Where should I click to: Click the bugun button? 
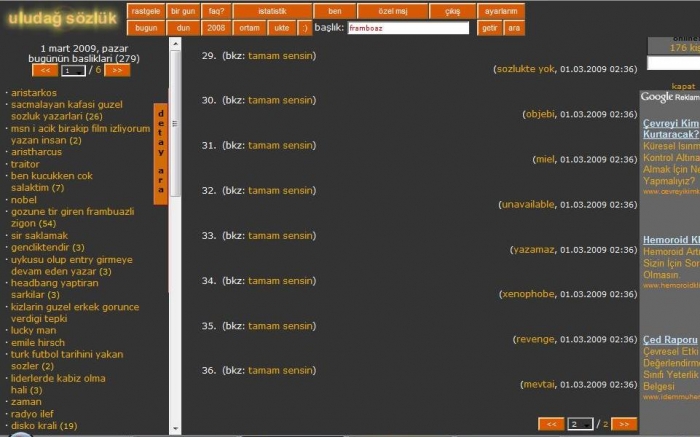pyautogui.click(x=146, y=28)
